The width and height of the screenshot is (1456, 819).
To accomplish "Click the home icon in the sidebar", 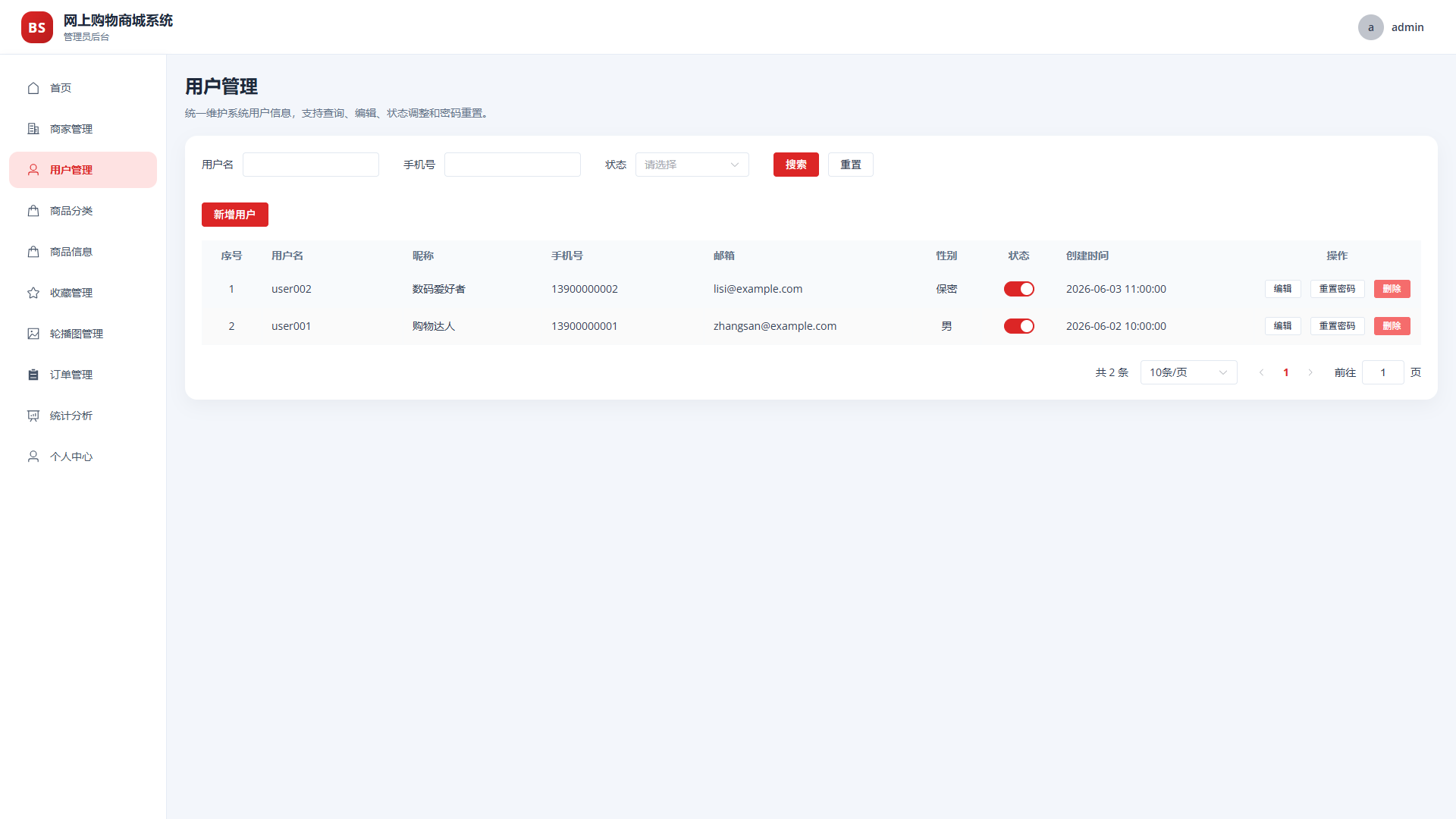I will (33, 88).
